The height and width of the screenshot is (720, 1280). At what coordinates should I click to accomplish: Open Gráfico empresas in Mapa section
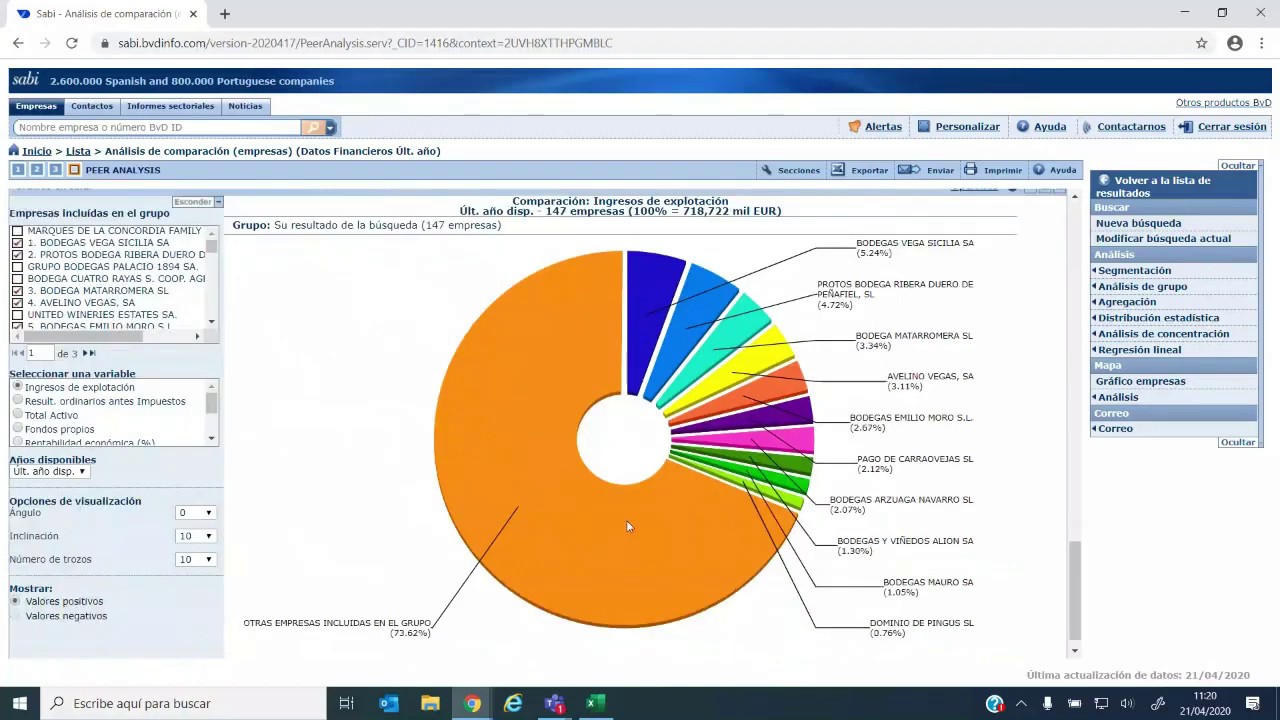1140,381
